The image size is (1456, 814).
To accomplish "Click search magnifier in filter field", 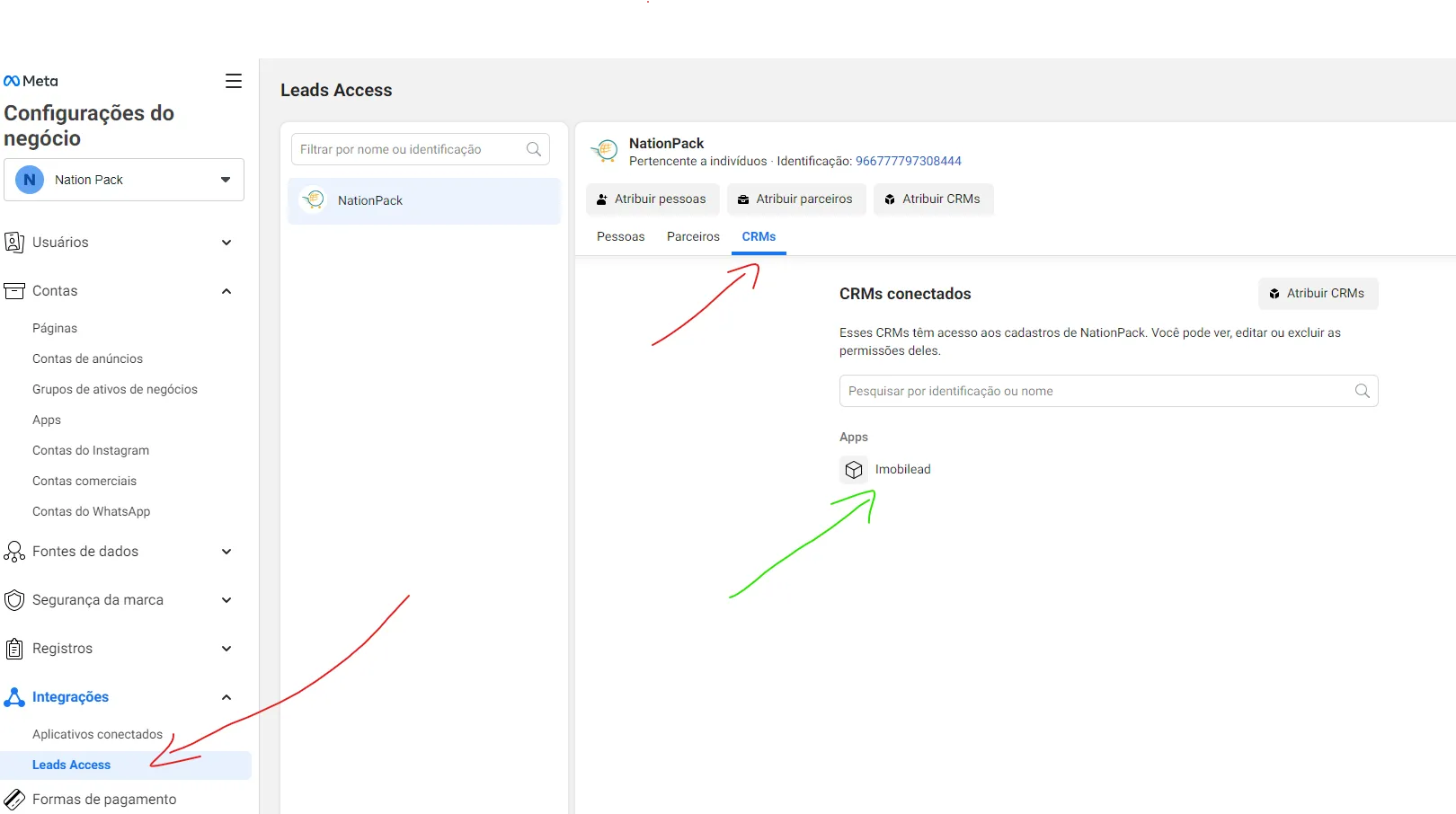I will click(x=534, y=149).
